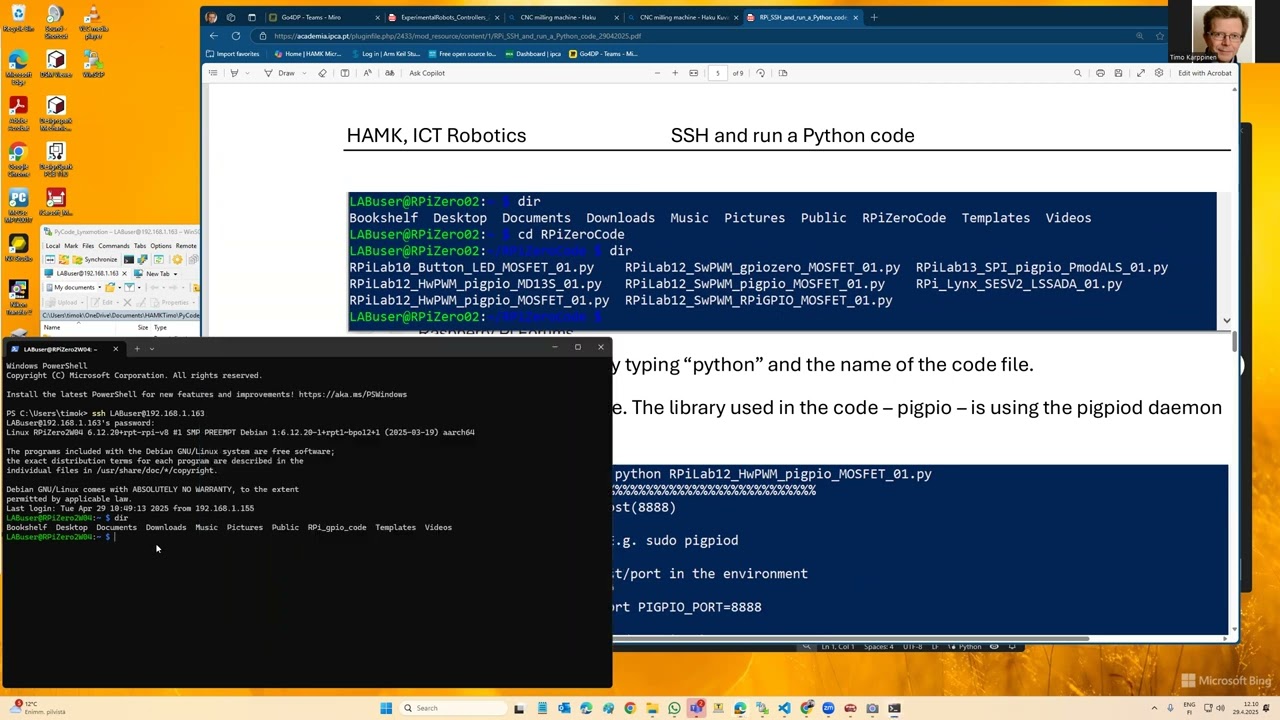The height and width of the screenshot is (720, 1280).
Task: Print the PDF document
Action: click(1100, 73)
